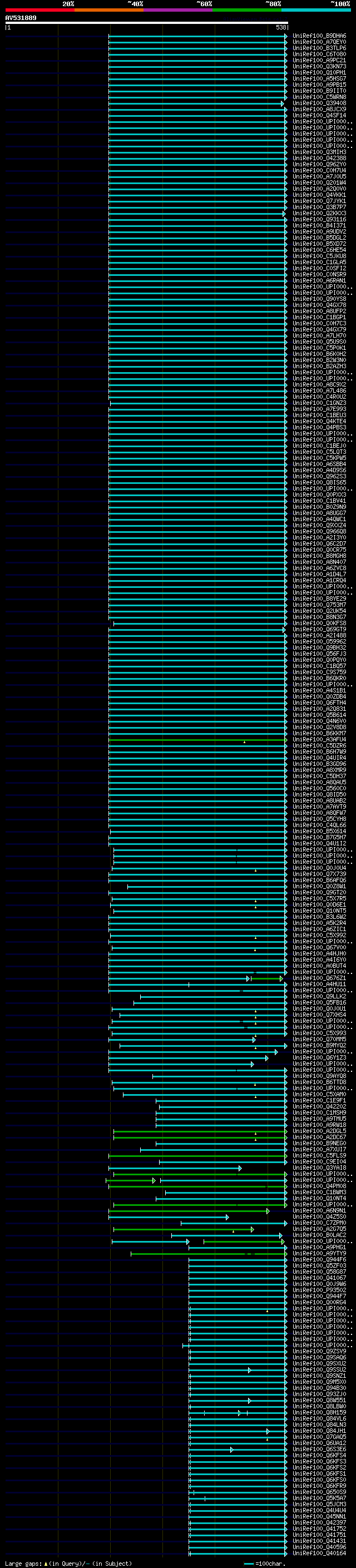Click hit label UniRef100_Q9LLK2
356x1568 pixels.
(x=319, y=996)
